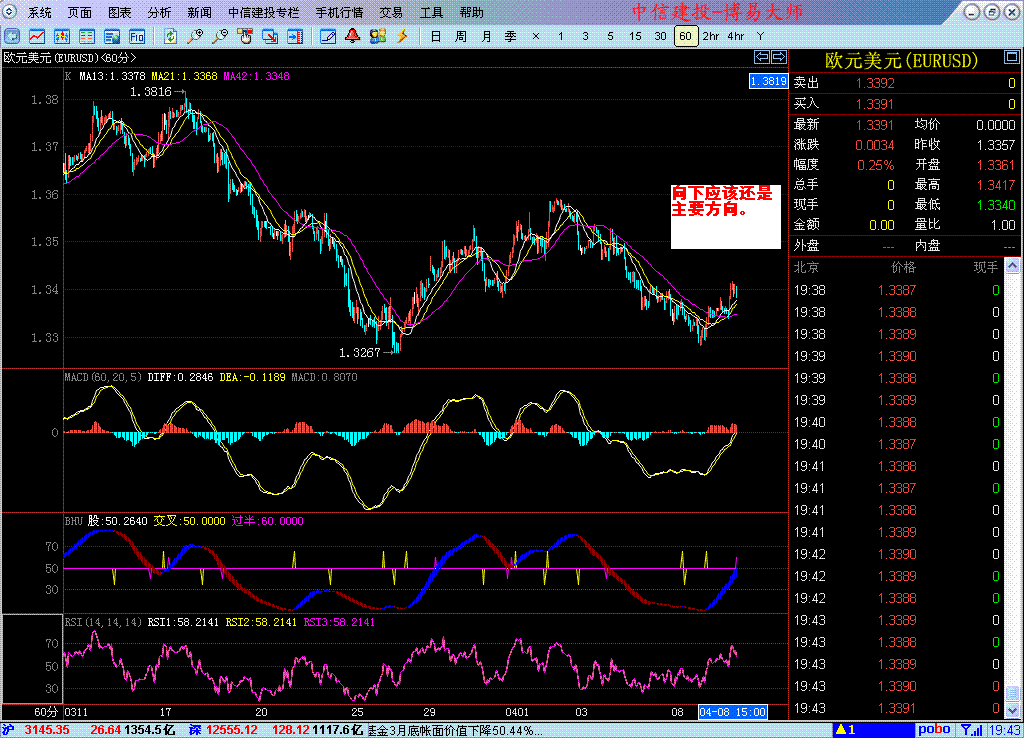The height and width of the screenshot is (738, 1024).
Task: Click the RSI(14,14,14) indicator label
Action: pyautogui.click(x=103, y=622)
